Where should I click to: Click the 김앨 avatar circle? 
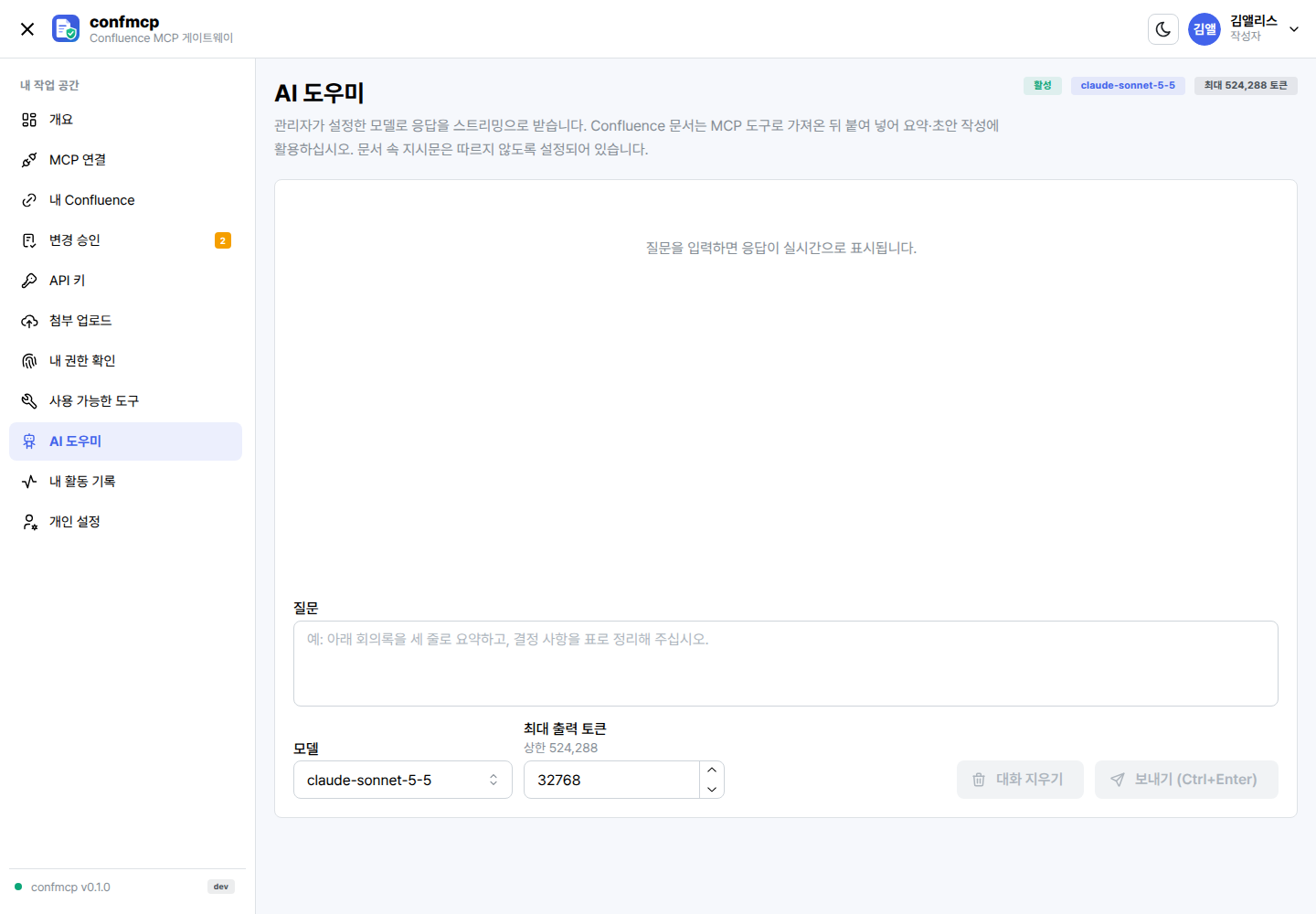click(1205, 29)
